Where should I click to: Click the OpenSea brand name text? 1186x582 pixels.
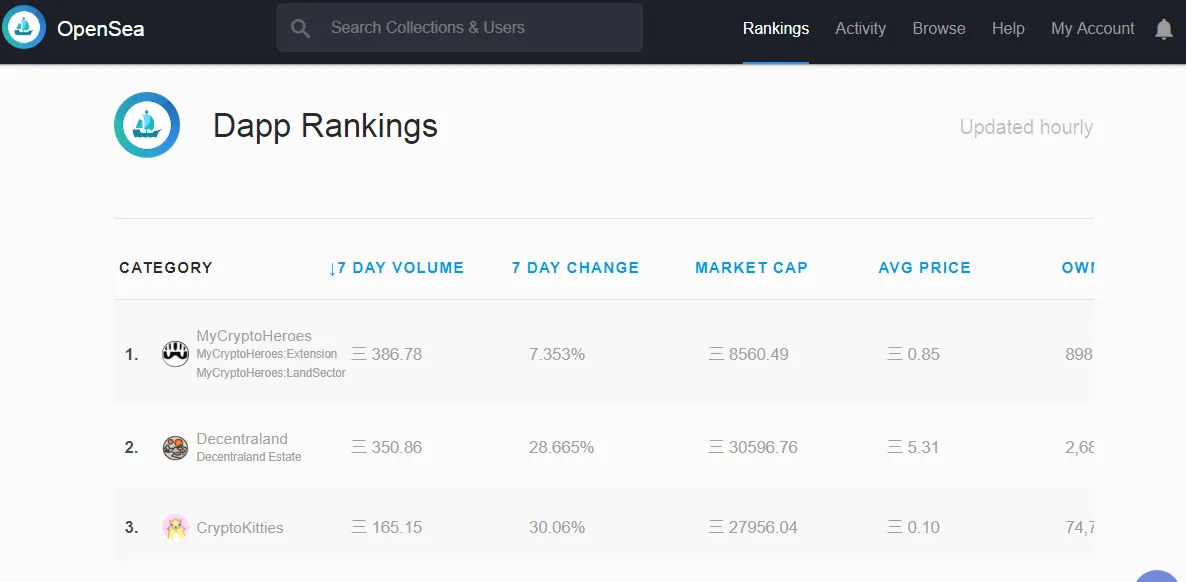101,29
